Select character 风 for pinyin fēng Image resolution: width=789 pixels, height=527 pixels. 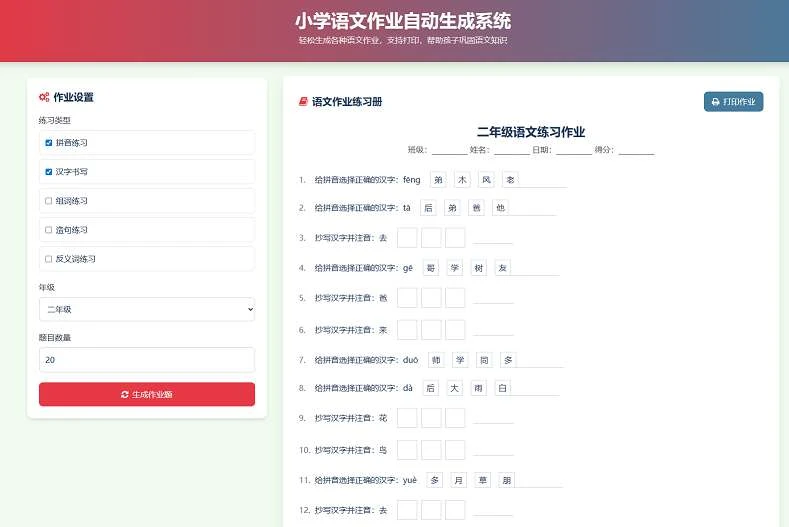click(486, 180)
